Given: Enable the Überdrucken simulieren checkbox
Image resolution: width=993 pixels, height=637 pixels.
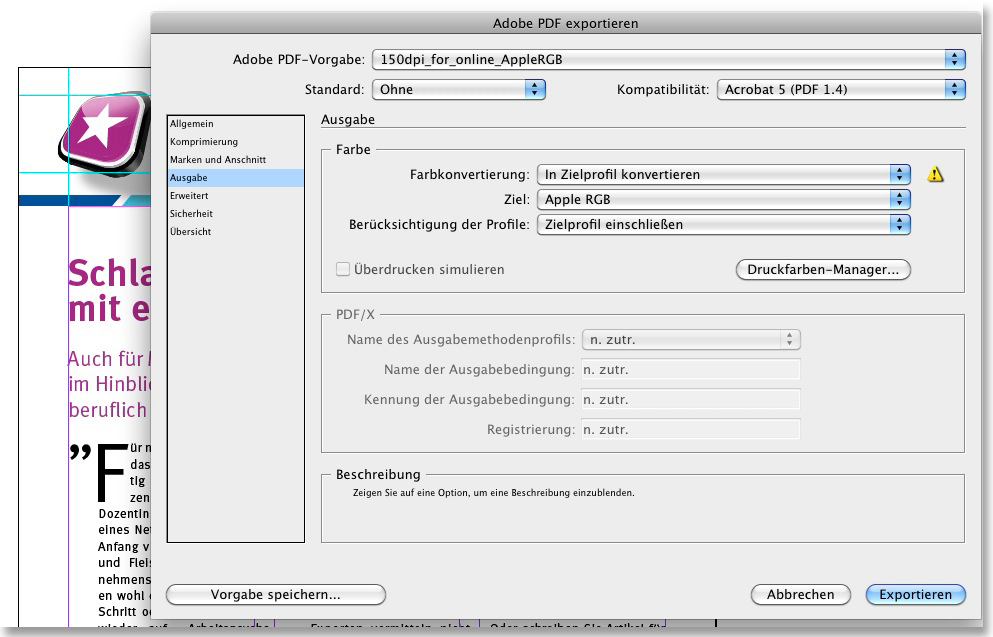Looking at the screenshot, I should pos(343,269).
